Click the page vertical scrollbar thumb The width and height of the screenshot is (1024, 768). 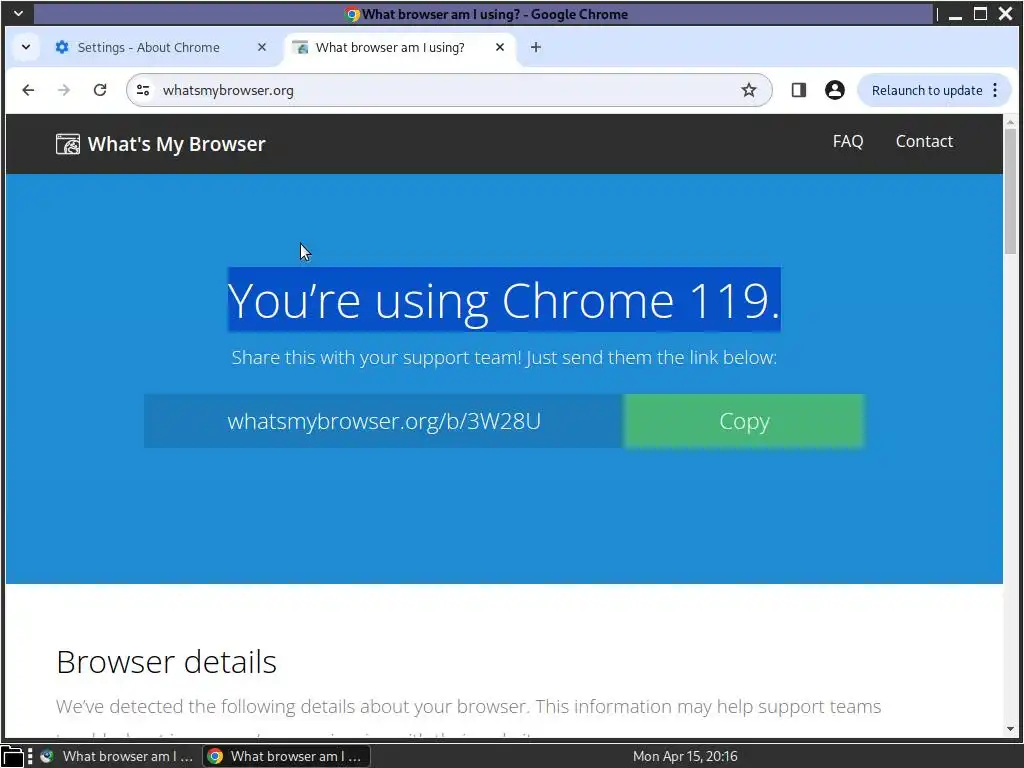[1010, 191]
